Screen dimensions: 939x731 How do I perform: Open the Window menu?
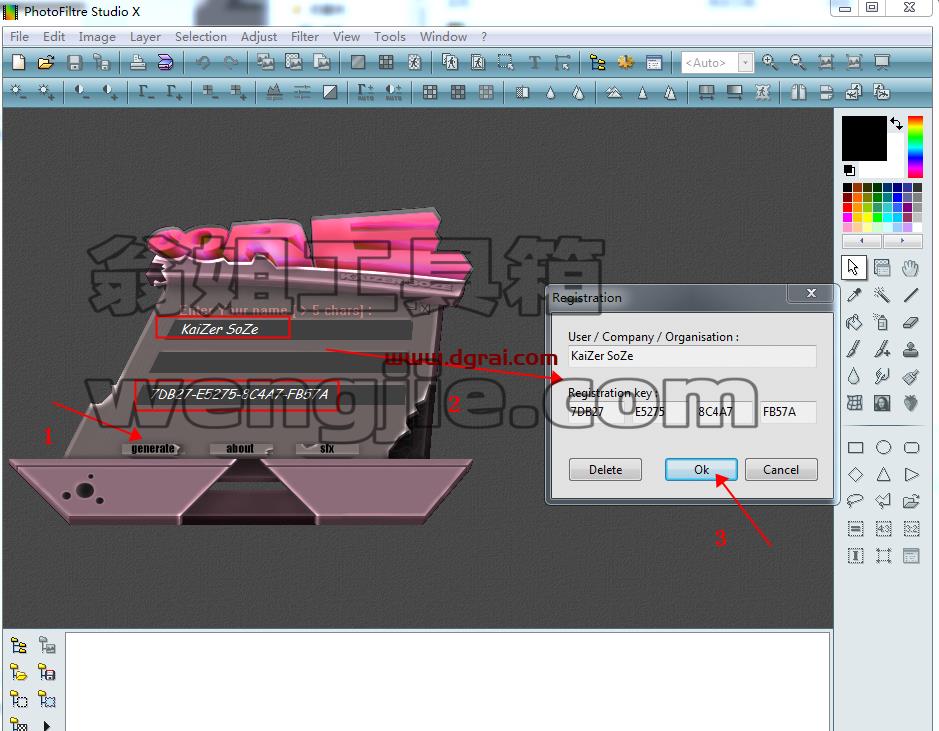pyautogui.click(x=443, y=37)
